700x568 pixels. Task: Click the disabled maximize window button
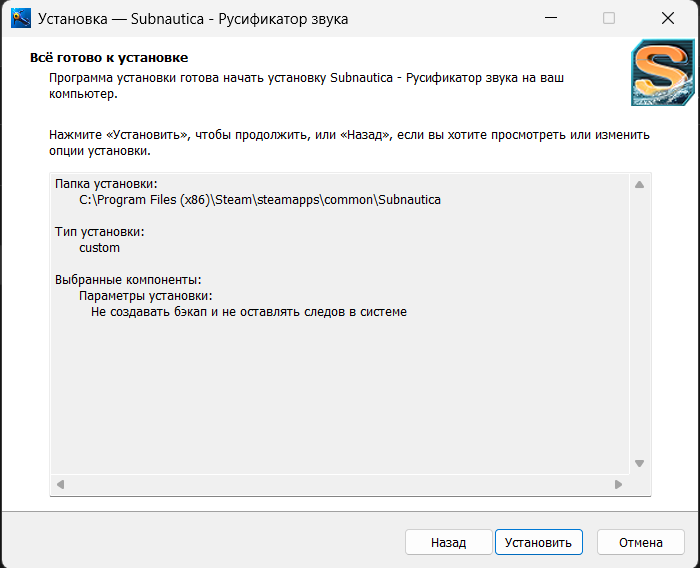(609, 18)
